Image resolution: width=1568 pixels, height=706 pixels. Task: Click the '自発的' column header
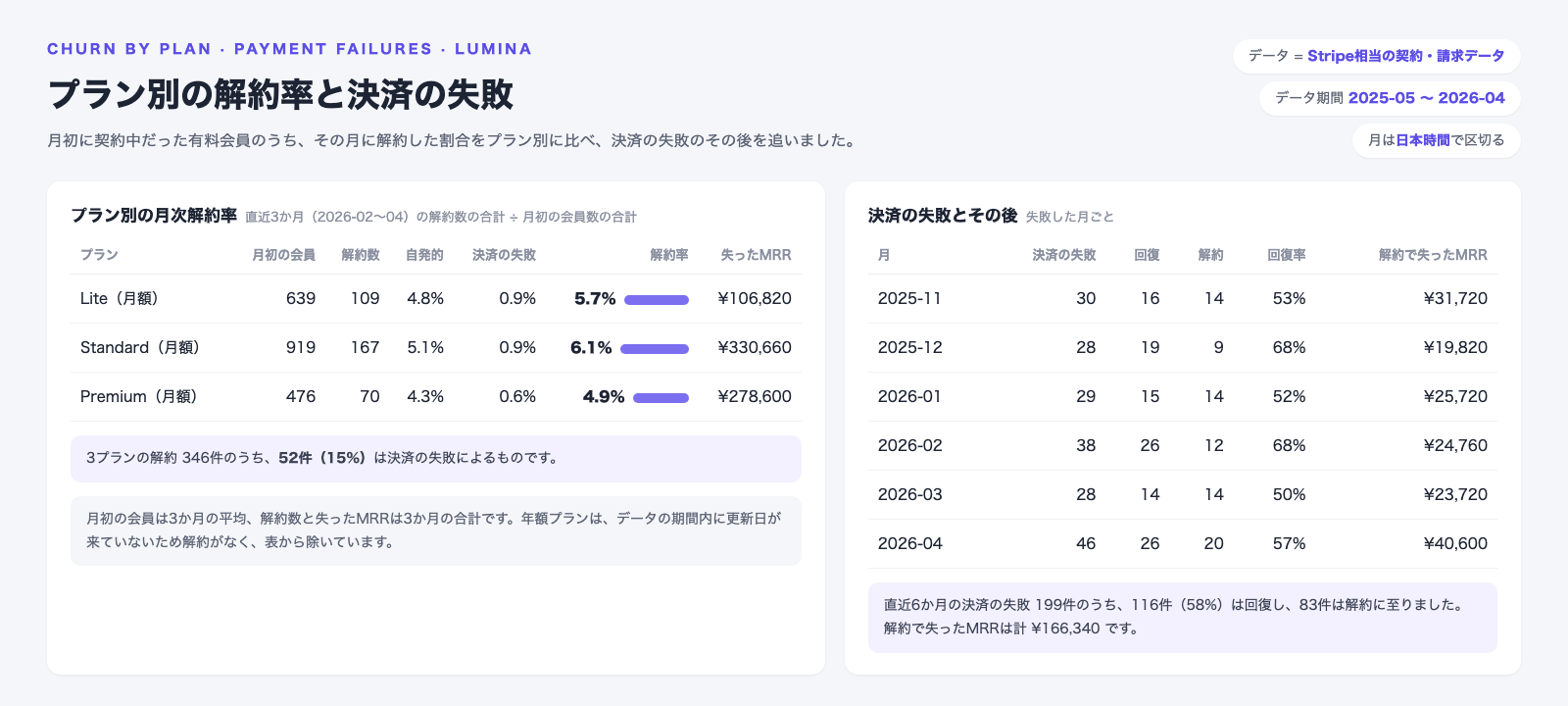[424, 255]
